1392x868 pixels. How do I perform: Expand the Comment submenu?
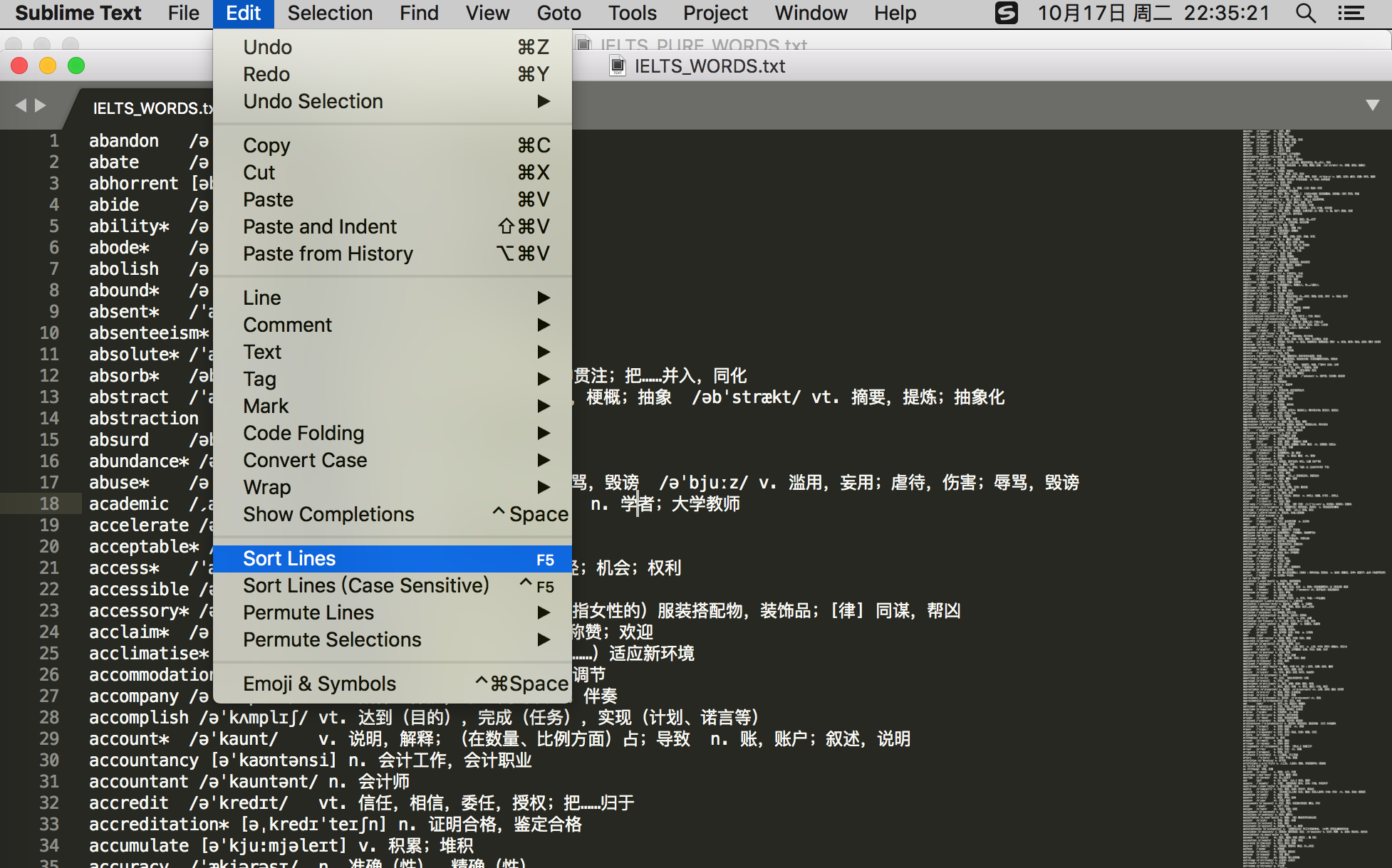tap(393, 325)
